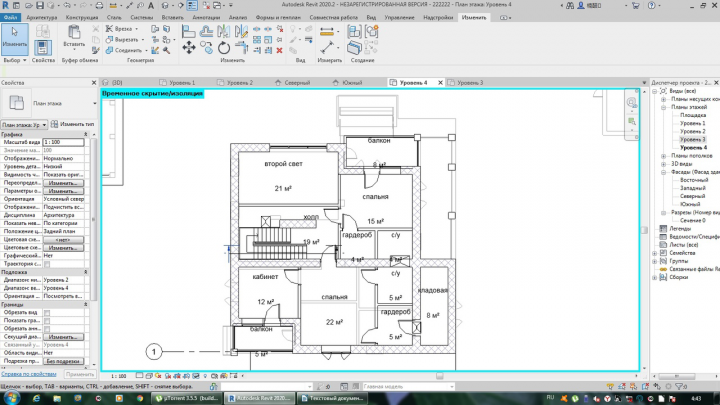Enable the Обрезать вид checkbox
The image size is (720, 405).
click(47, 313)
